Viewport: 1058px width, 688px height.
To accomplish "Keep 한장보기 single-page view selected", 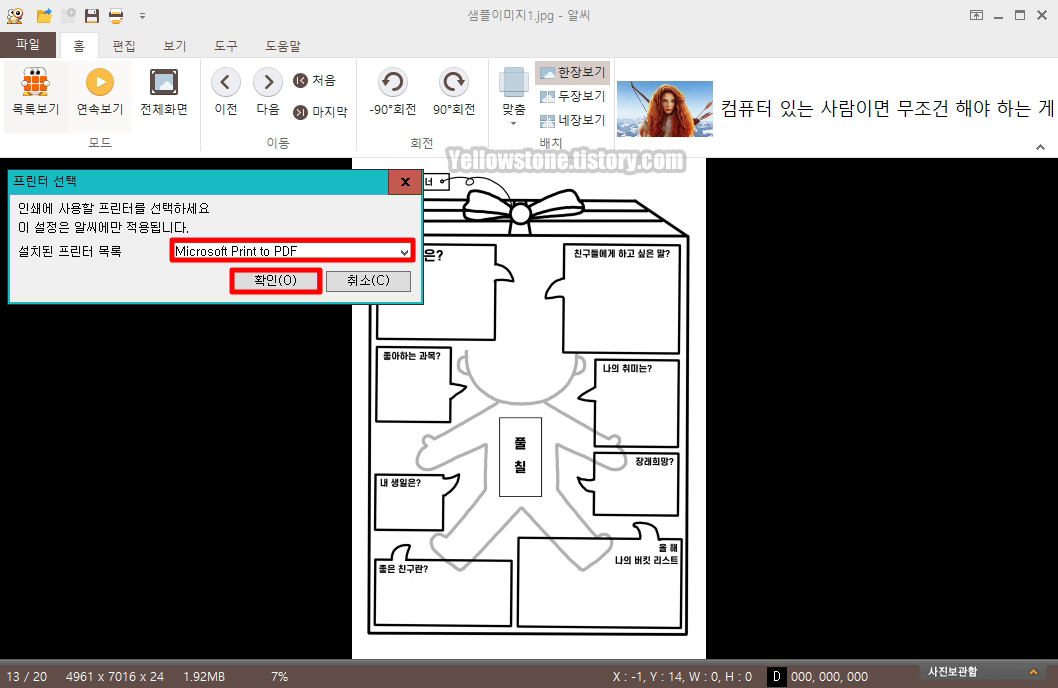I will [x=573, y=74].
